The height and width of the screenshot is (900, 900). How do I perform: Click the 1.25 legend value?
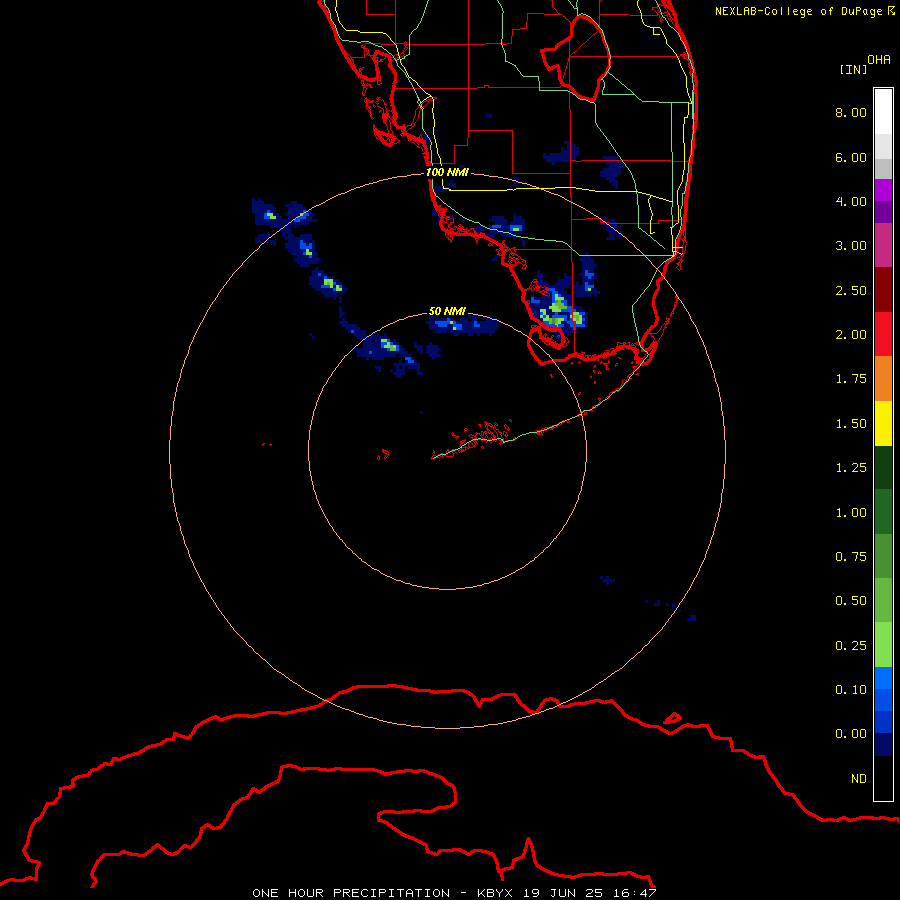[851, 468]
